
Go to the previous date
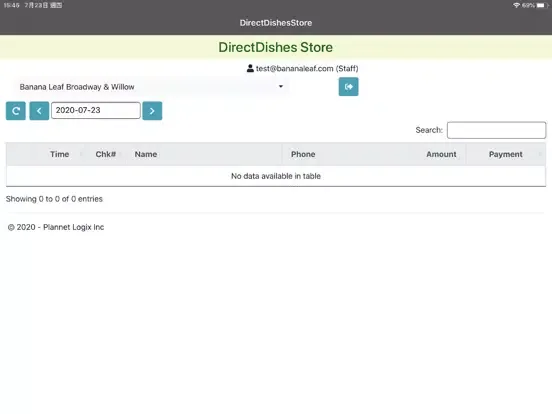(39, 111)
